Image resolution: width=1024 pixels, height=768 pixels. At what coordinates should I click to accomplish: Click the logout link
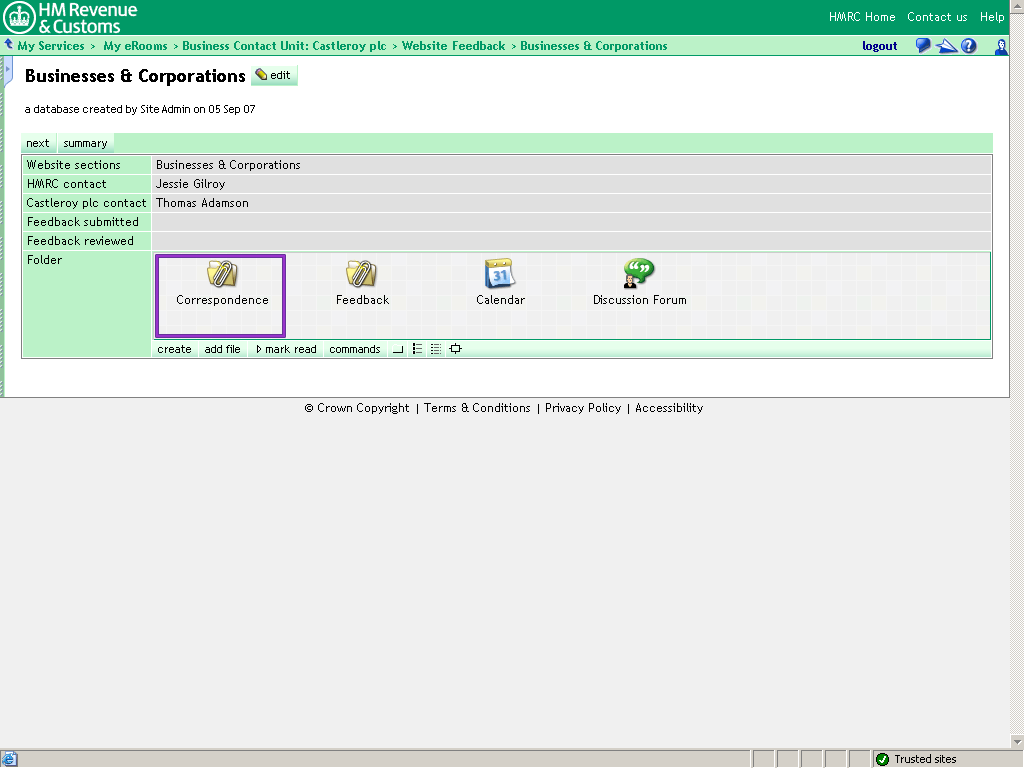pos(880,46)
